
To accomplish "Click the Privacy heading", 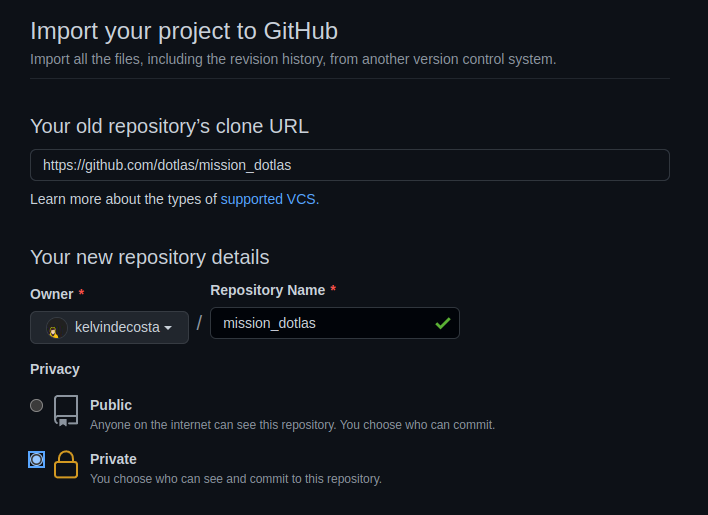I will (x=55, y=369).
